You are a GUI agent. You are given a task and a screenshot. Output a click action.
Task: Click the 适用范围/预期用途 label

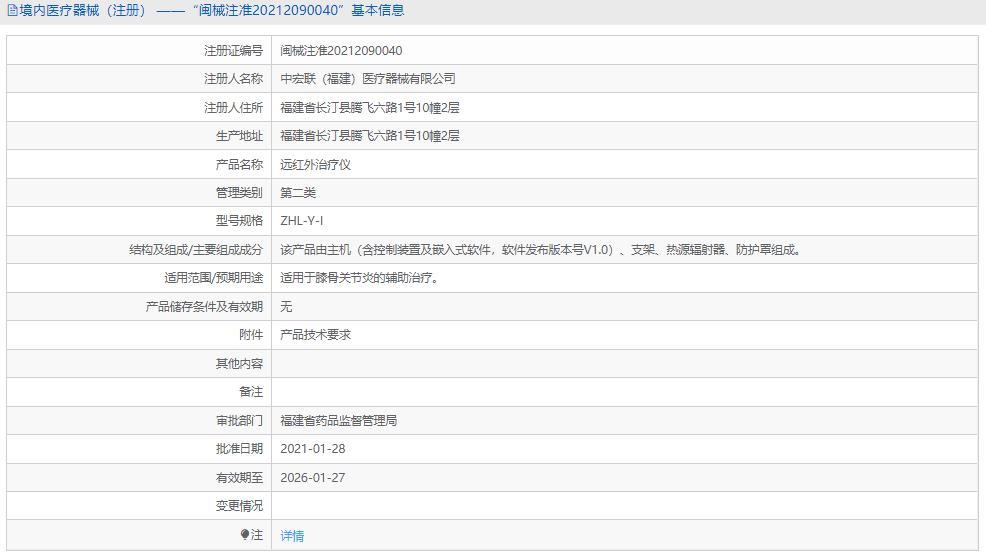213,277
